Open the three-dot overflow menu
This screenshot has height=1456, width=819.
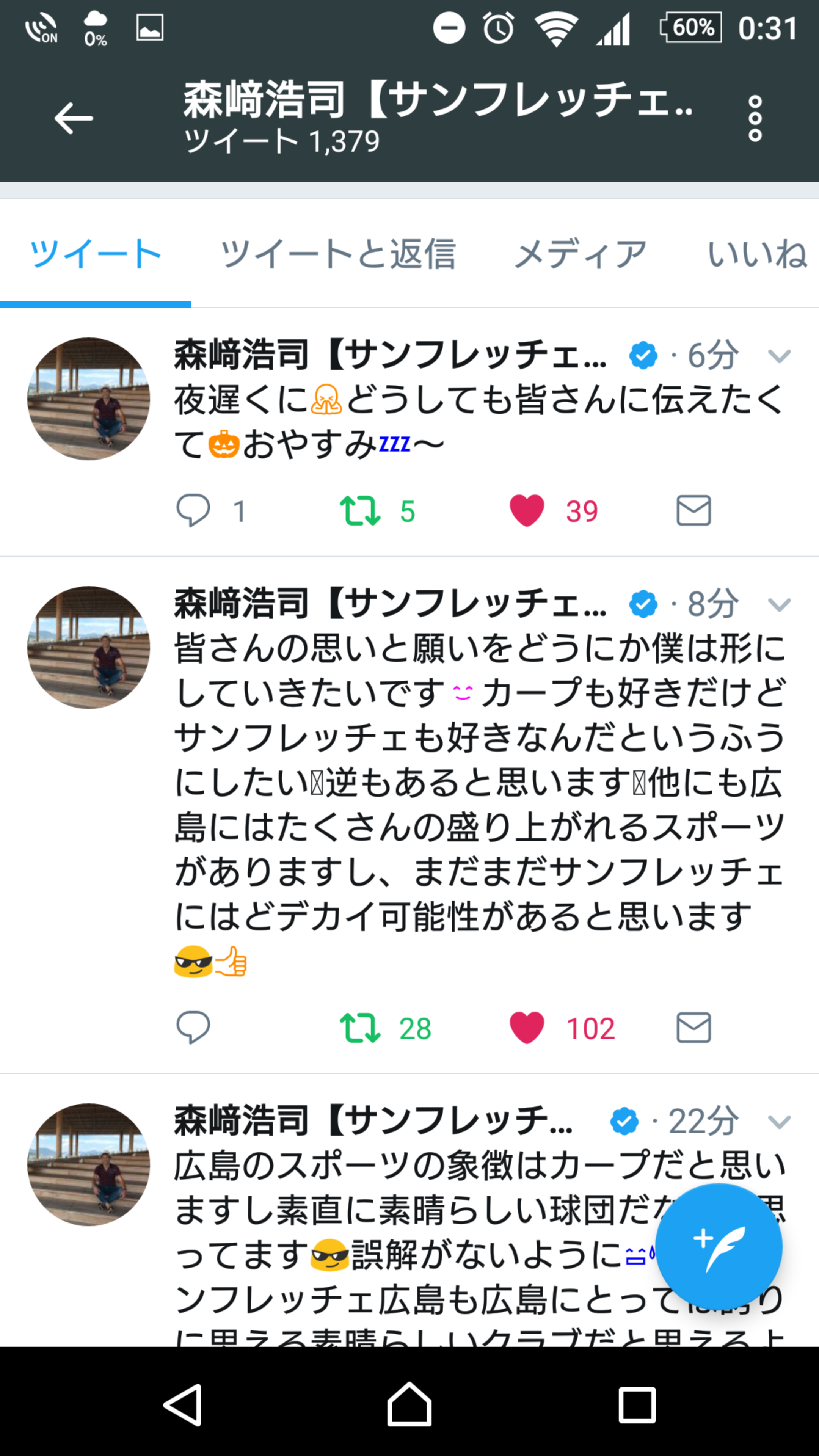coord(755,118)
